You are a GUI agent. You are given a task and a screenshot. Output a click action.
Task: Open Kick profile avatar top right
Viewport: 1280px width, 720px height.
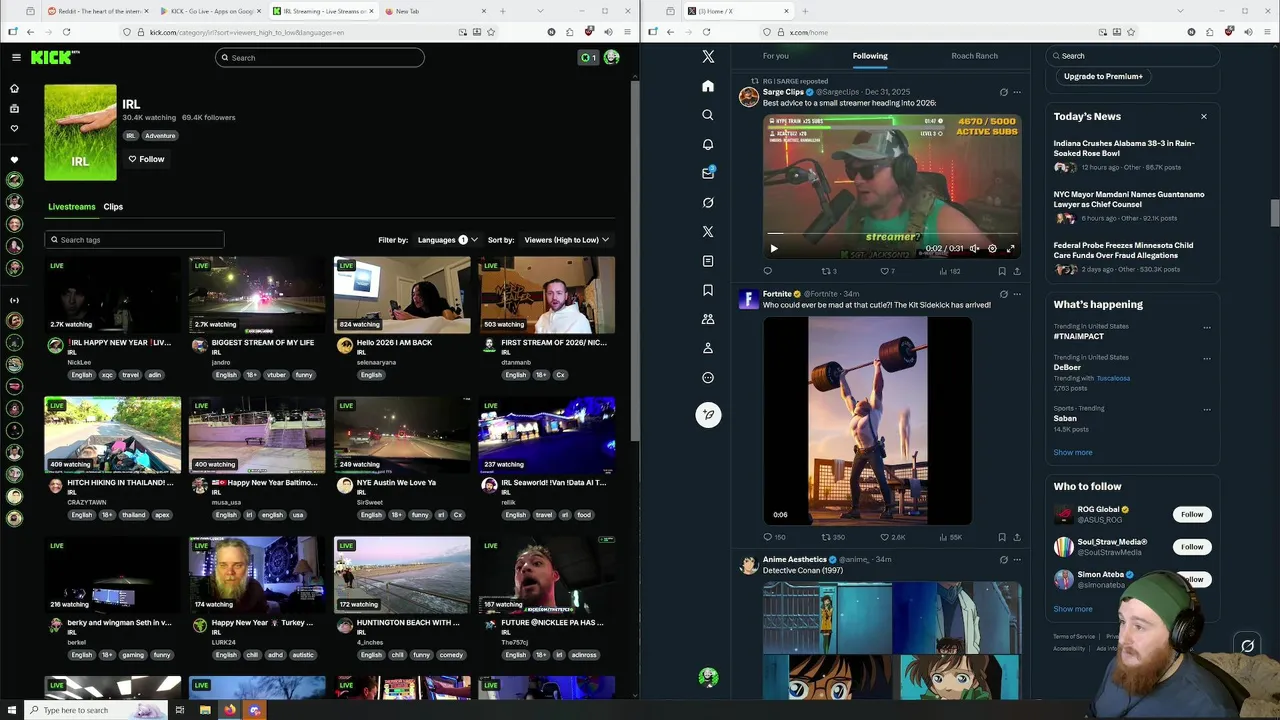click(611, 57)
